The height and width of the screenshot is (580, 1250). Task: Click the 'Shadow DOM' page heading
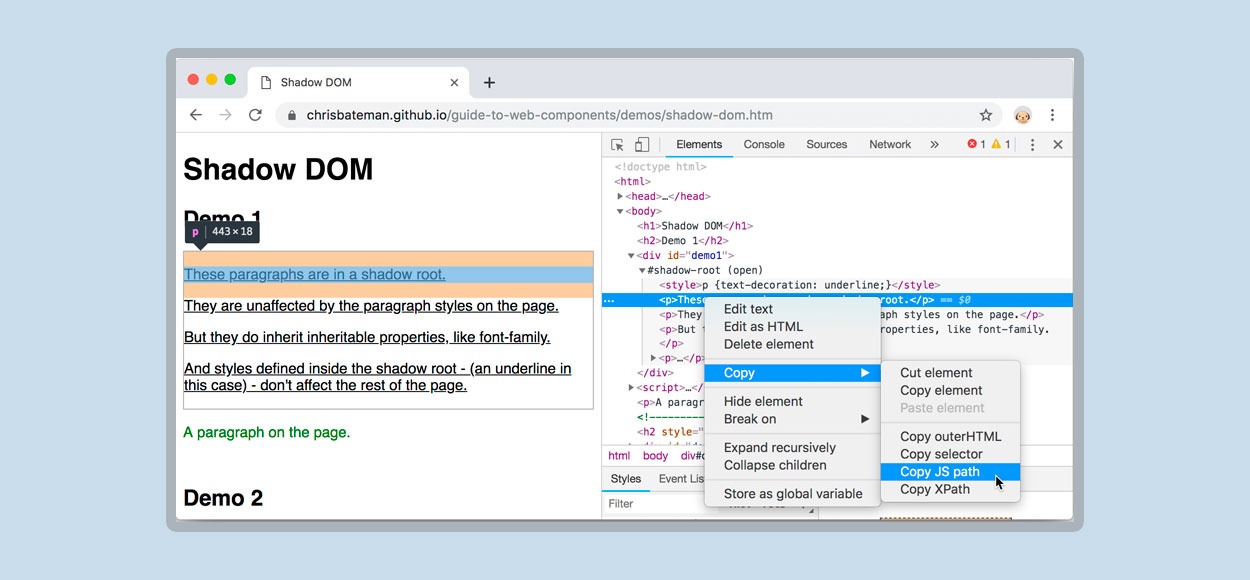click(278, 170)
